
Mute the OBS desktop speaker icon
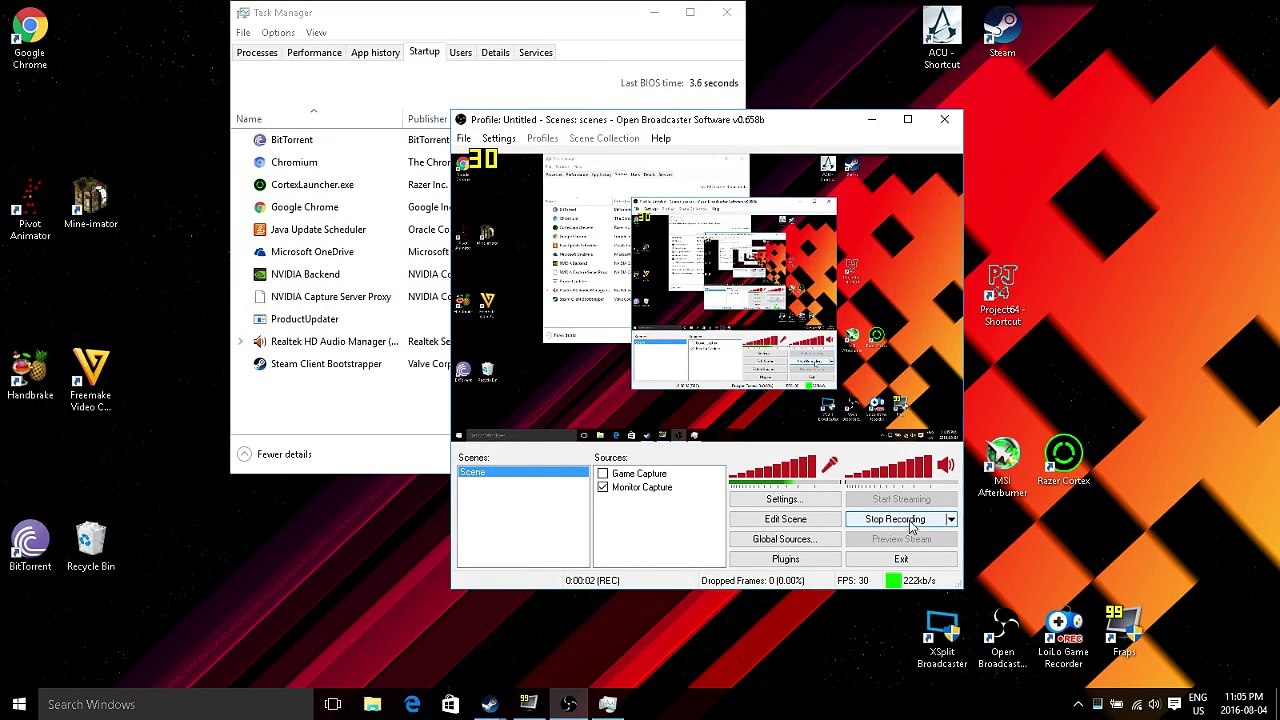pyautogui.click(x=946, y=465)
